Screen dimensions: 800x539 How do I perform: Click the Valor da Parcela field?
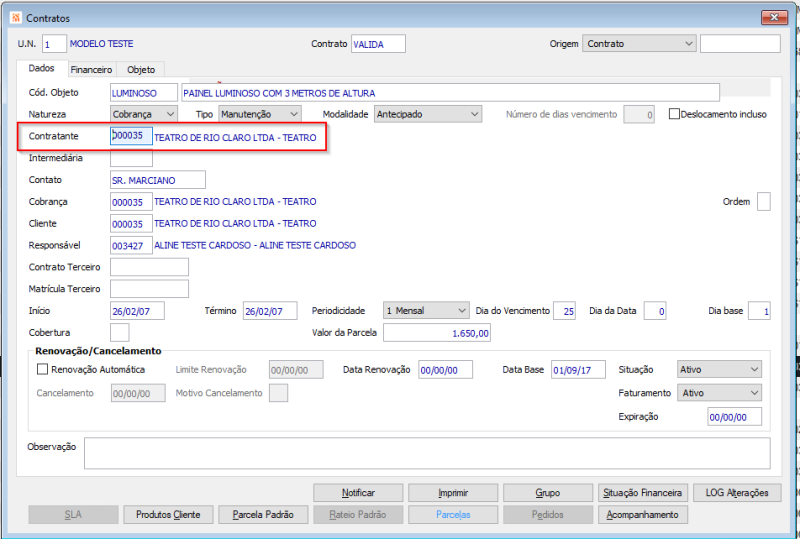pyautogui.click(x=437, y=333)
